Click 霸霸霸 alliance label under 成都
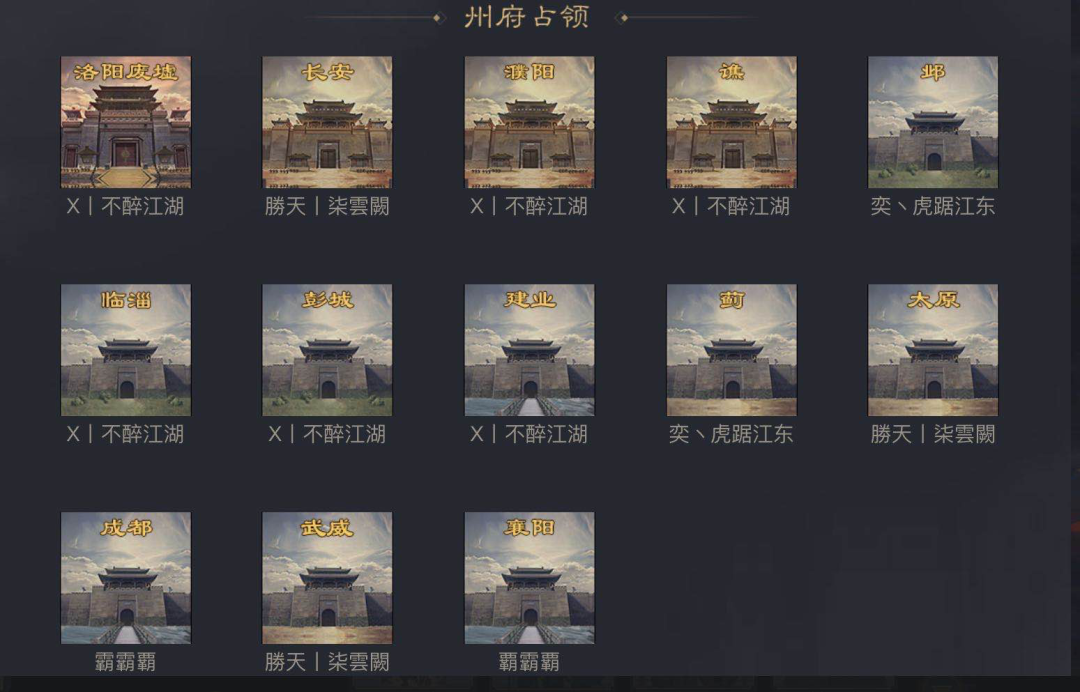This screenshot has height=692, width=1080. tap(125, 662)
